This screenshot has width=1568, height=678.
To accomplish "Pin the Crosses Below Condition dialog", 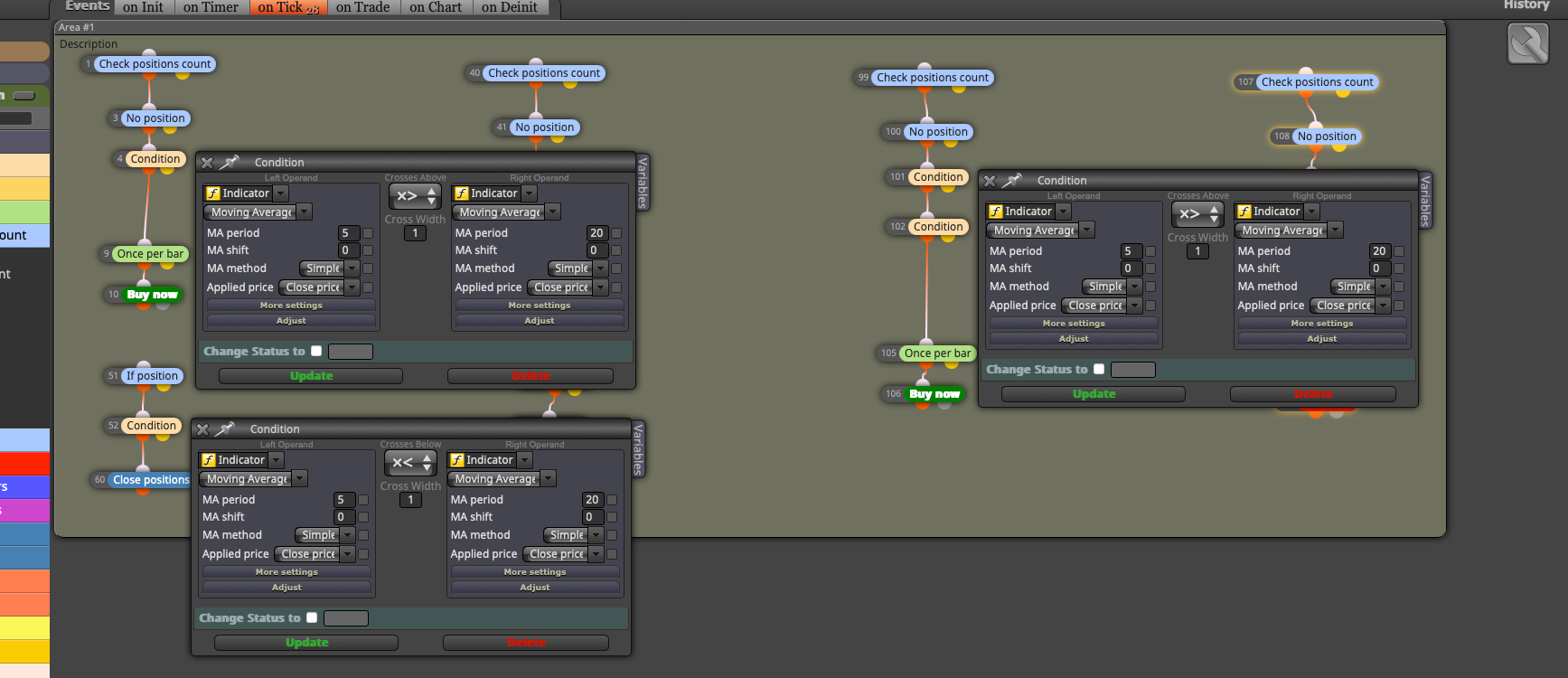I will (225, 429).
